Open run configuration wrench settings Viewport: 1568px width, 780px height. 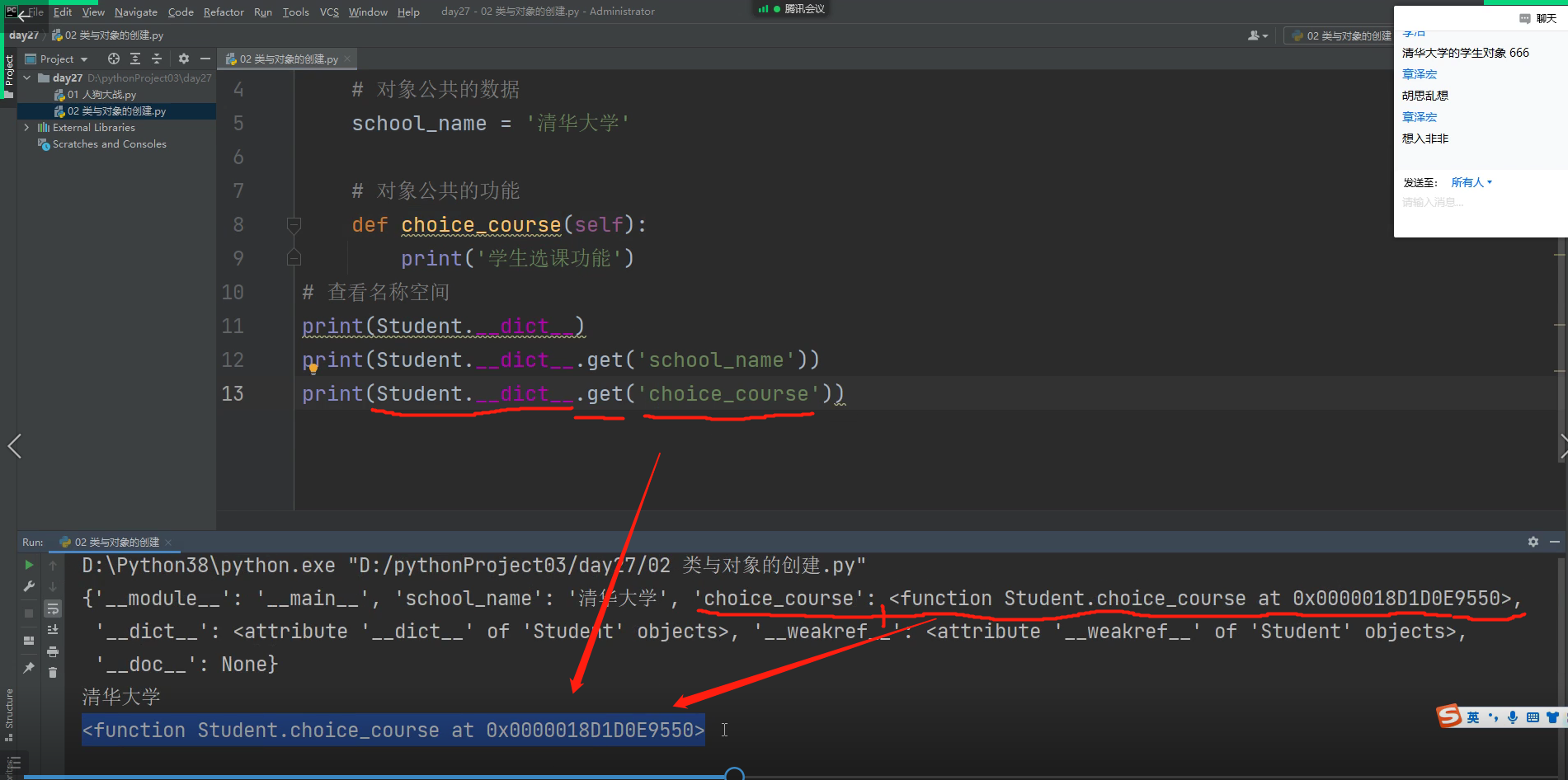coord(29,586)
